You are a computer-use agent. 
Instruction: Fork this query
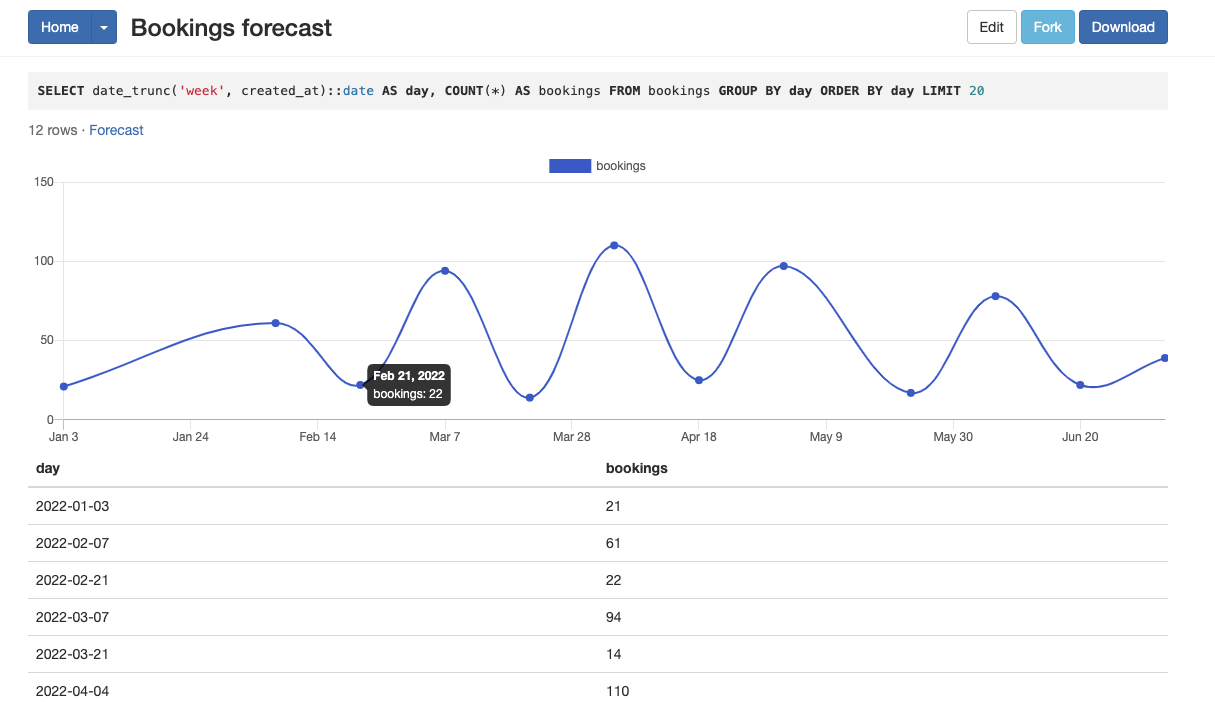point(1047,27)
